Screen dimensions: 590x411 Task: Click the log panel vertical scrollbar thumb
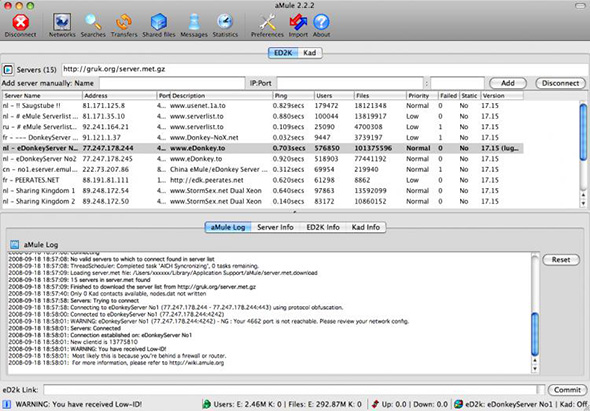click(535, 334)
